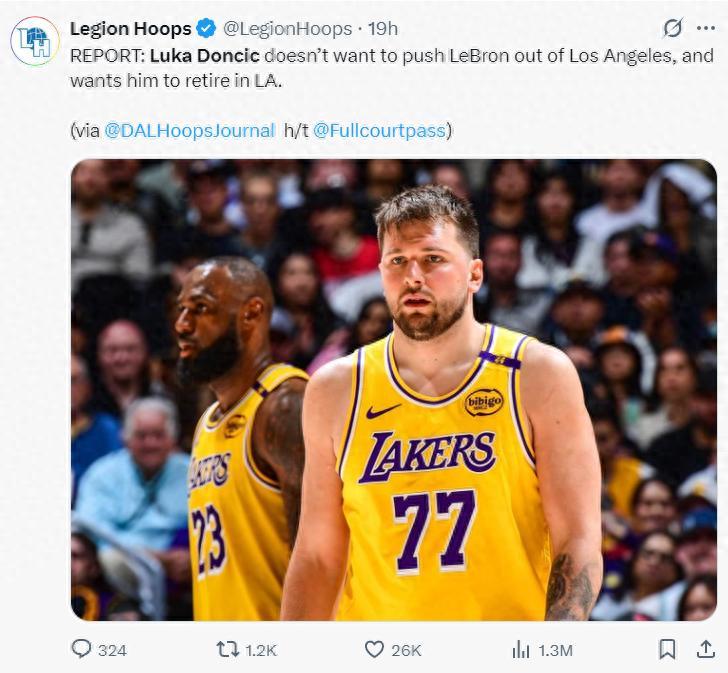Screen dimensions: 728x673
Task: Visit the @DALHoopsJournal mention
Action: [189, 130]
